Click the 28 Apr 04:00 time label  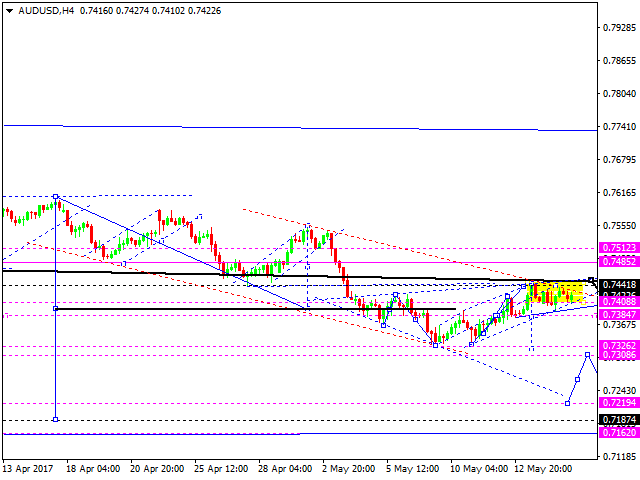285,469
